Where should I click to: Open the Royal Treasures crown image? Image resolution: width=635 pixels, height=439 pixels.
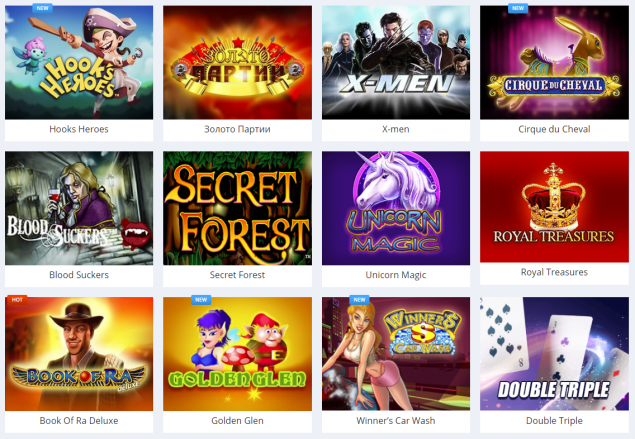554,207
